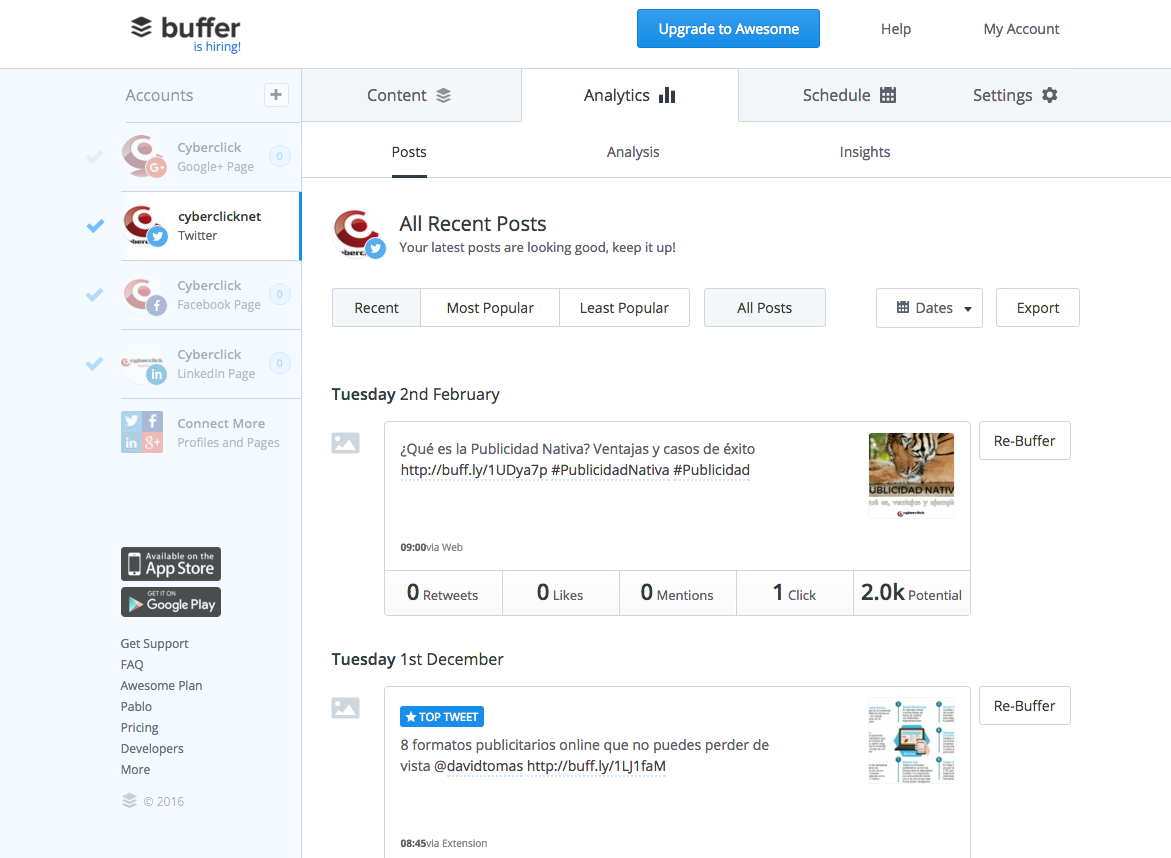1171x858 pixels.
Task: Switch to the Insights sub-tab
Action: [x=865, y=152]
